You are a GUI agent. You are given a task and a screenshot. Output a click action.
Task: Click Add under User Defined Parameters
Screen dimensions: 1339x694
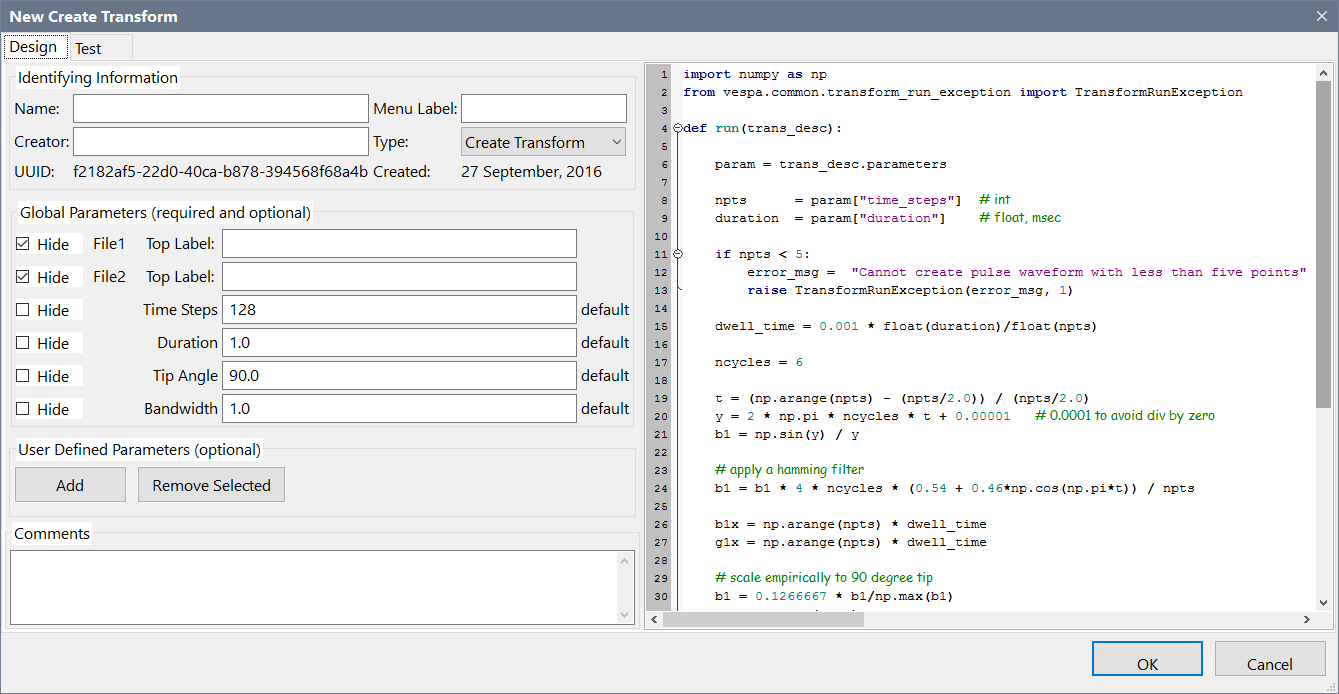(x=70, y=485)
